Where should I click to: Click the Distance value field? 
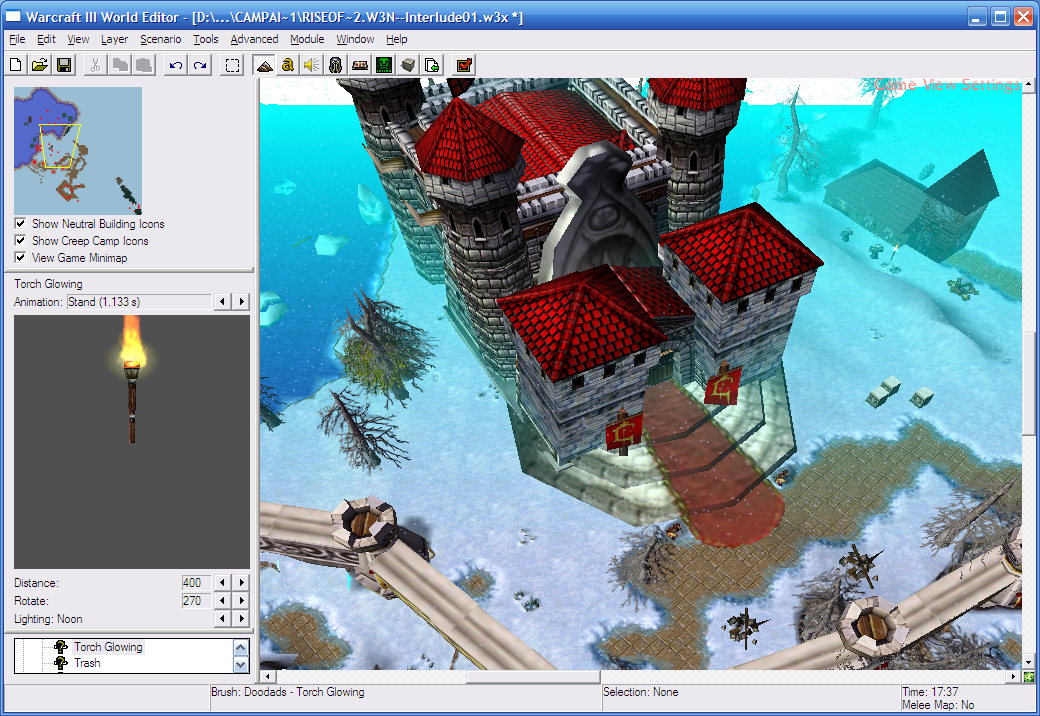coord(196,583)
